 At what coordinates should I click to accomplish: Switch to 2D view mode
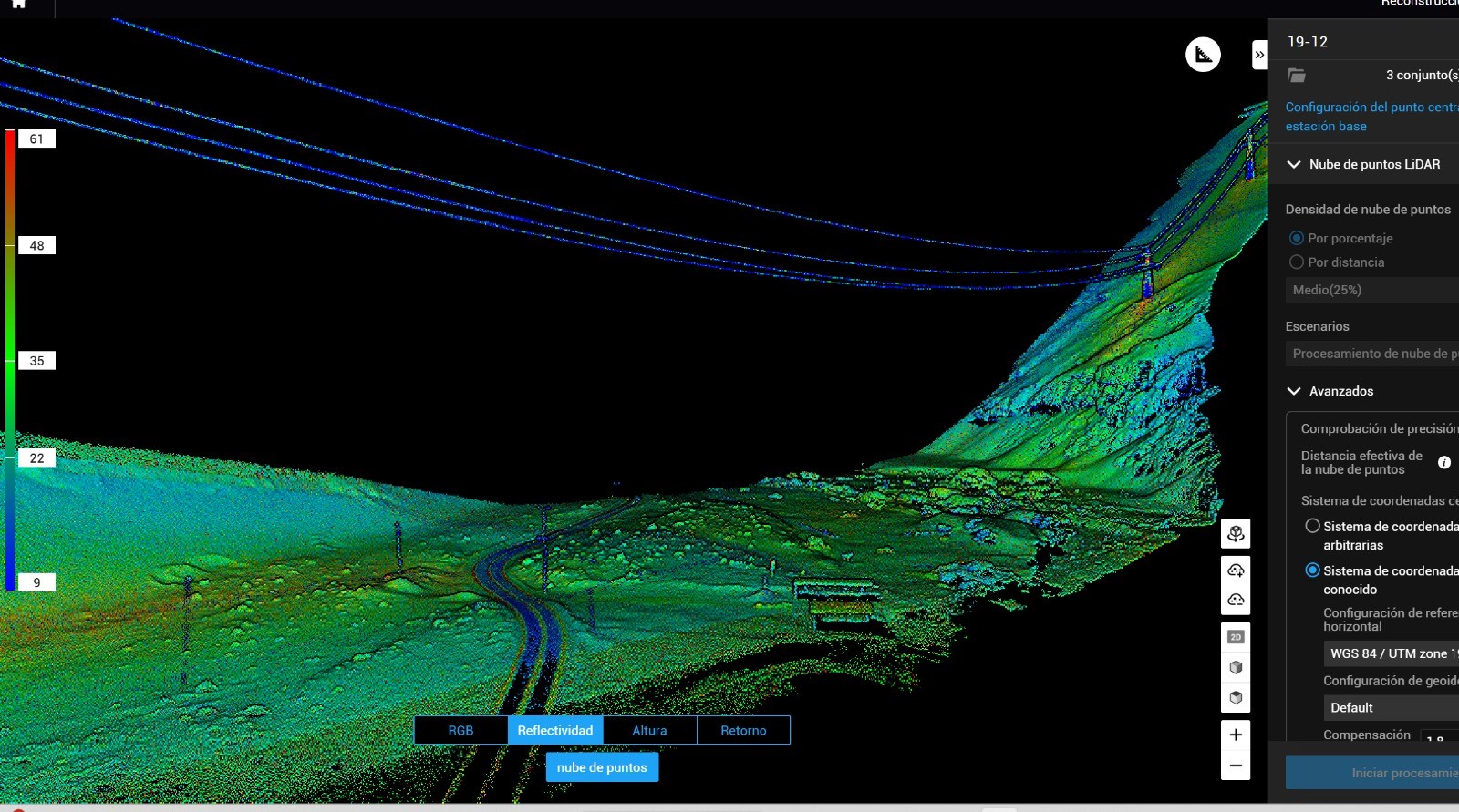click(1236, 637)
